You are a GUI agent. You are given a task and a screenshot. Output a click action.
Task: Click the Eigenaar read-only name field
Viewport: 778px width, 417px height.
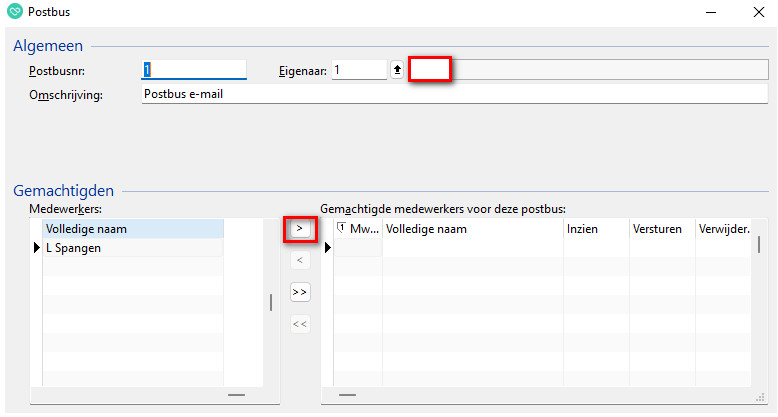588,70
